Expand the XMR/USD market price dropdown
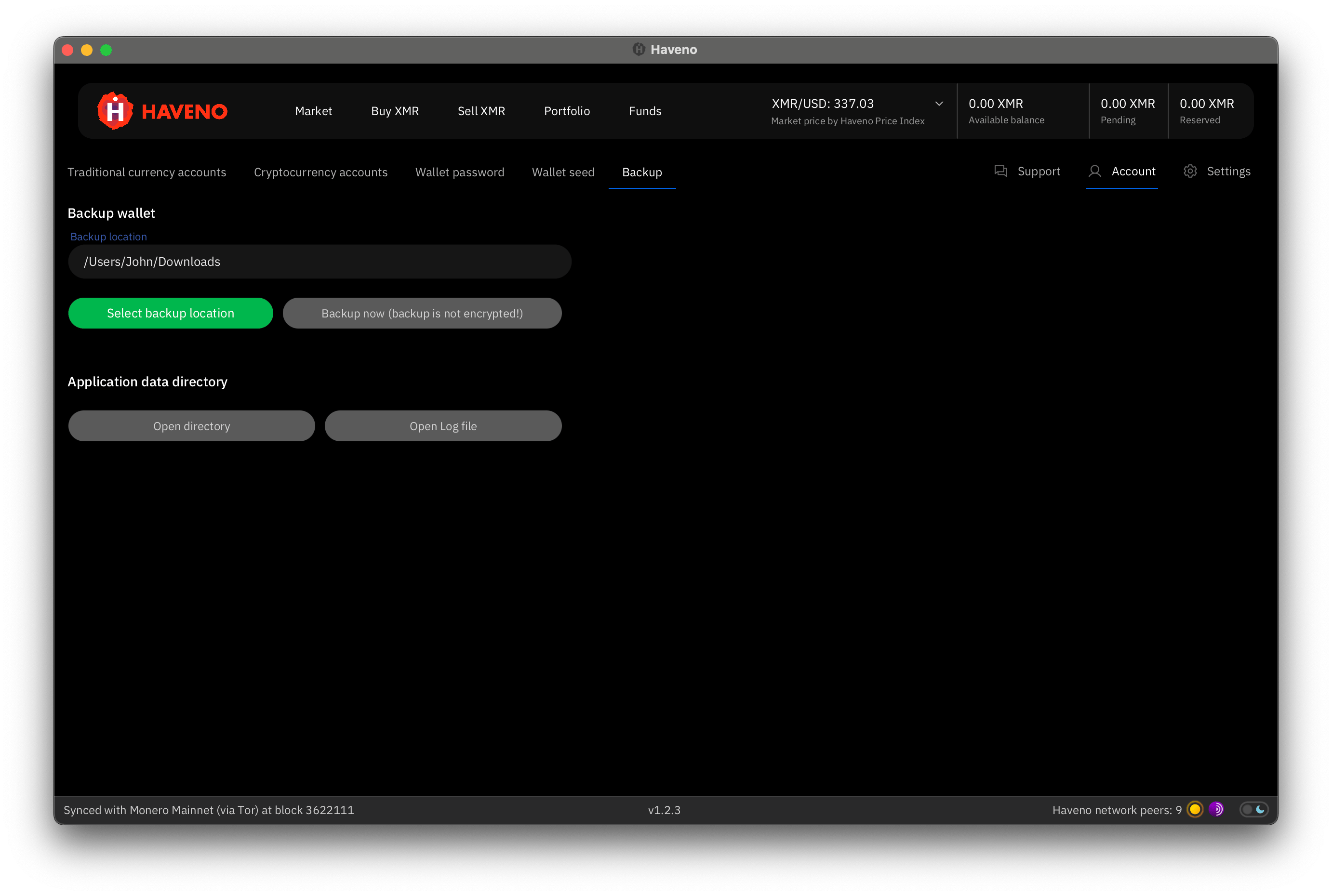This screenshot has height=896, width=1332. pos(939,104)
